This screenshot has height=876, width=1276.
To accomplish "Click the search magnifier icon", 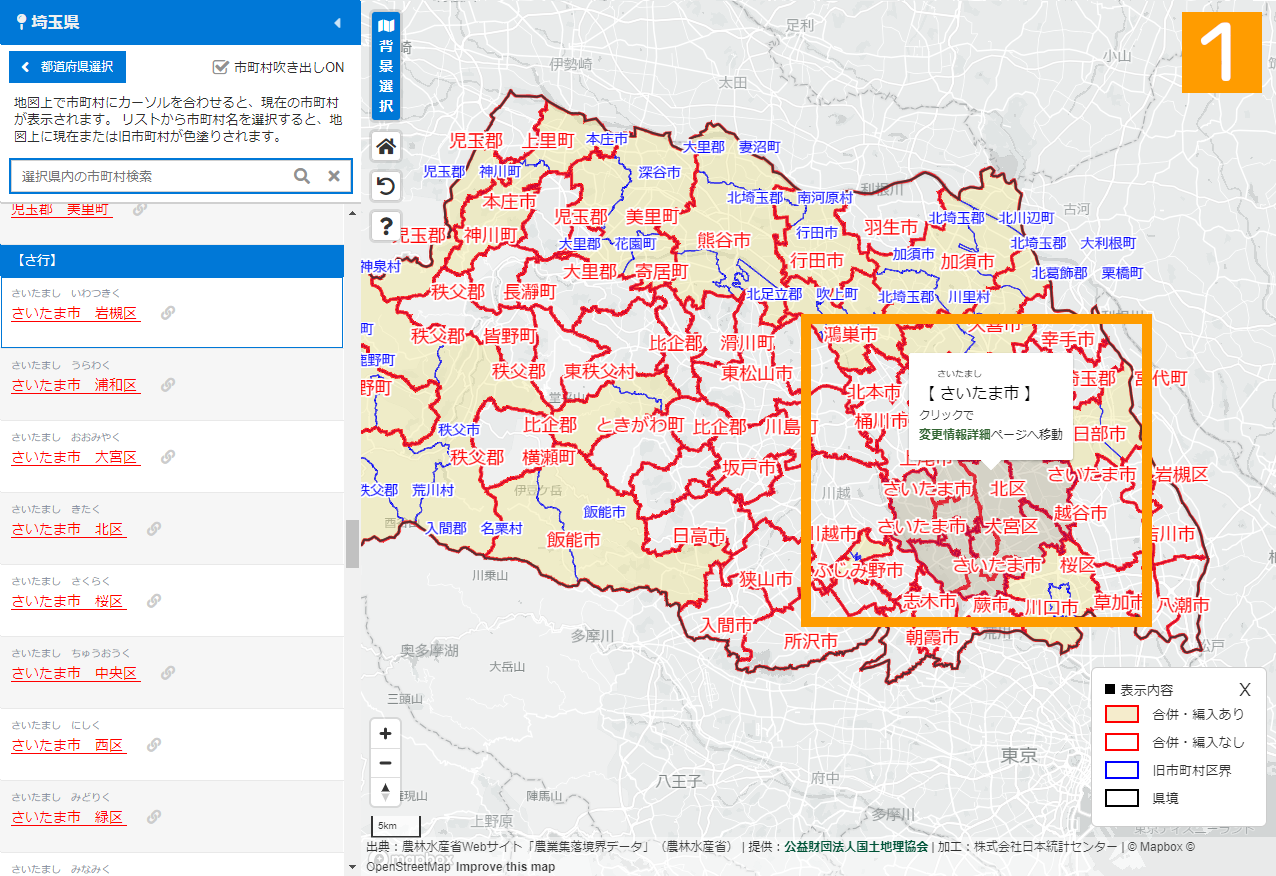I will (x=302, y=176).
